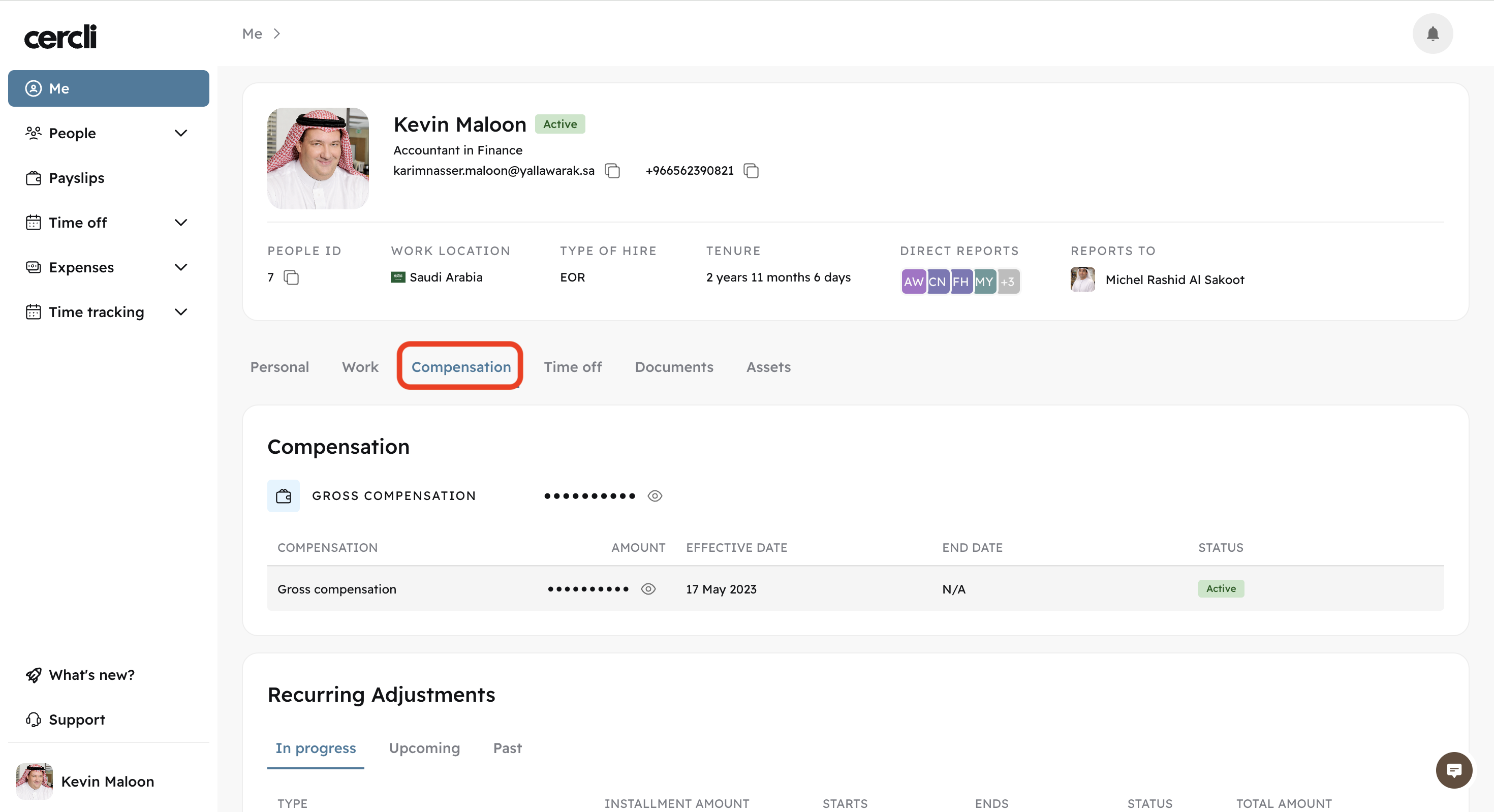Copy the People ID value
The image size is (1494, 812).
291,277
